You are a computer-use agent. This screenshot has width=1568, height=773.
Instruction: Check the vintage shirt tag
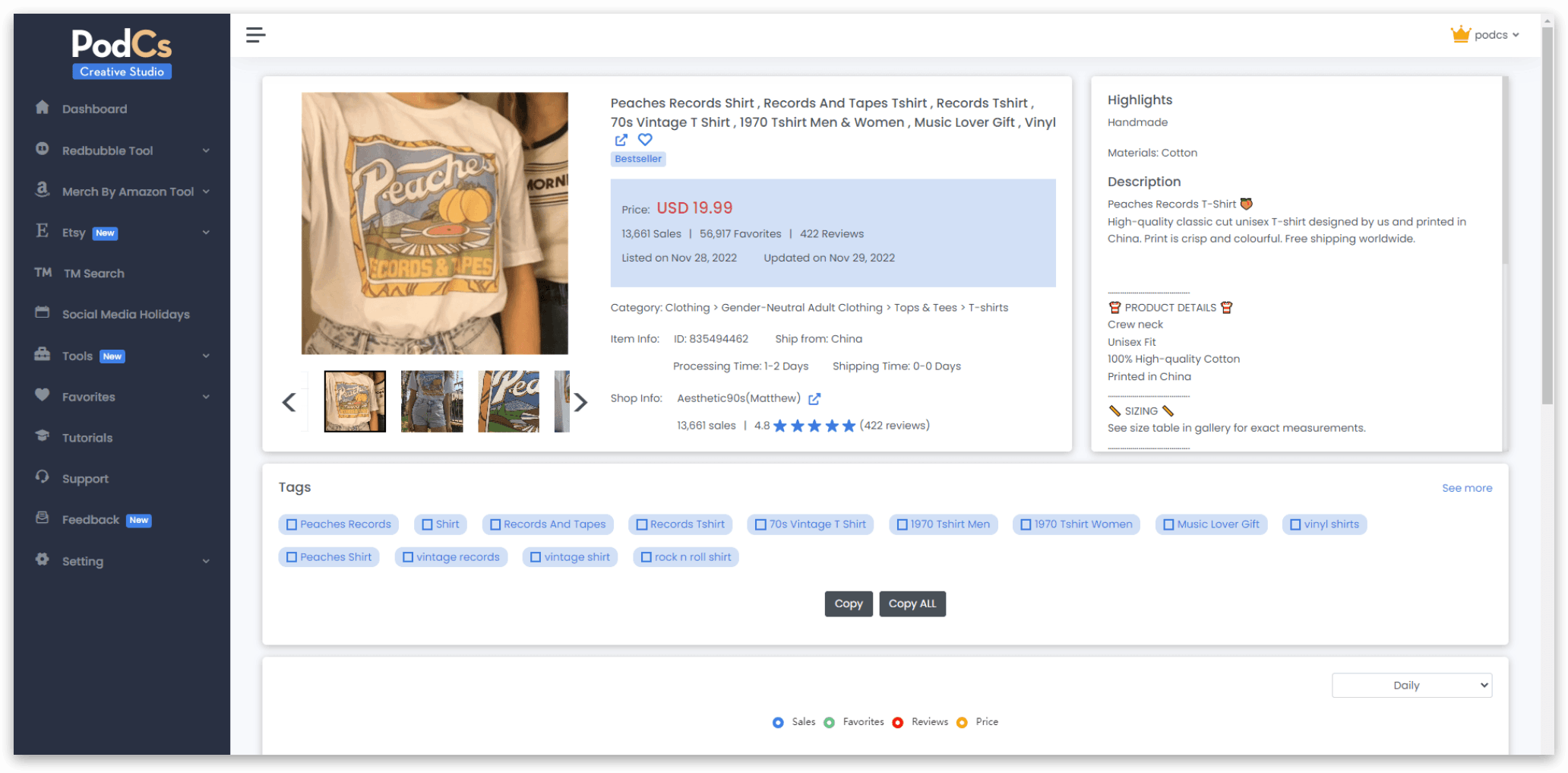(536, 557)
